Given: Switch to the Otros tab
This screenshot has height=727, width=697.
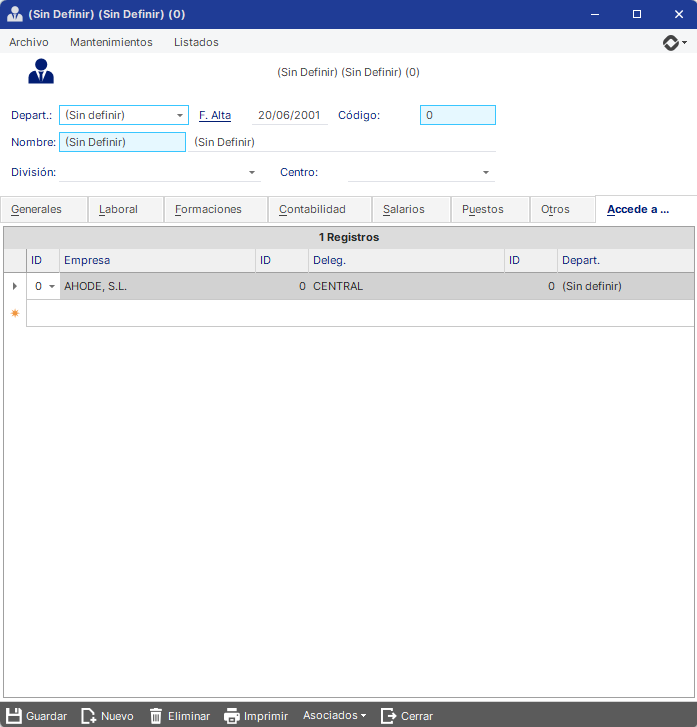Looking at the screenshot, I should click(x=563, y=209).
